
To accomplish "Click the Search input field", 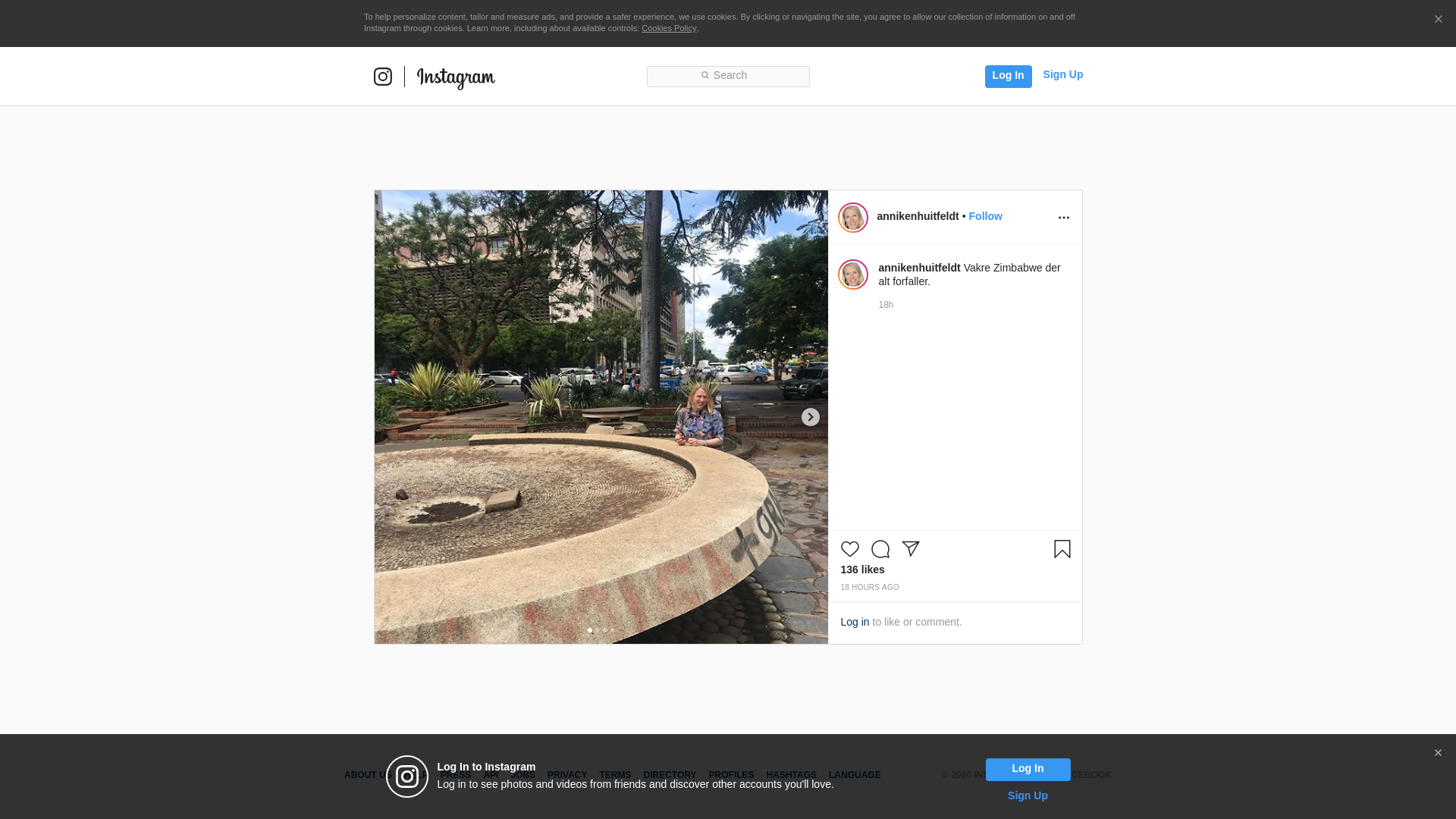I will click(x=728, y=76).
